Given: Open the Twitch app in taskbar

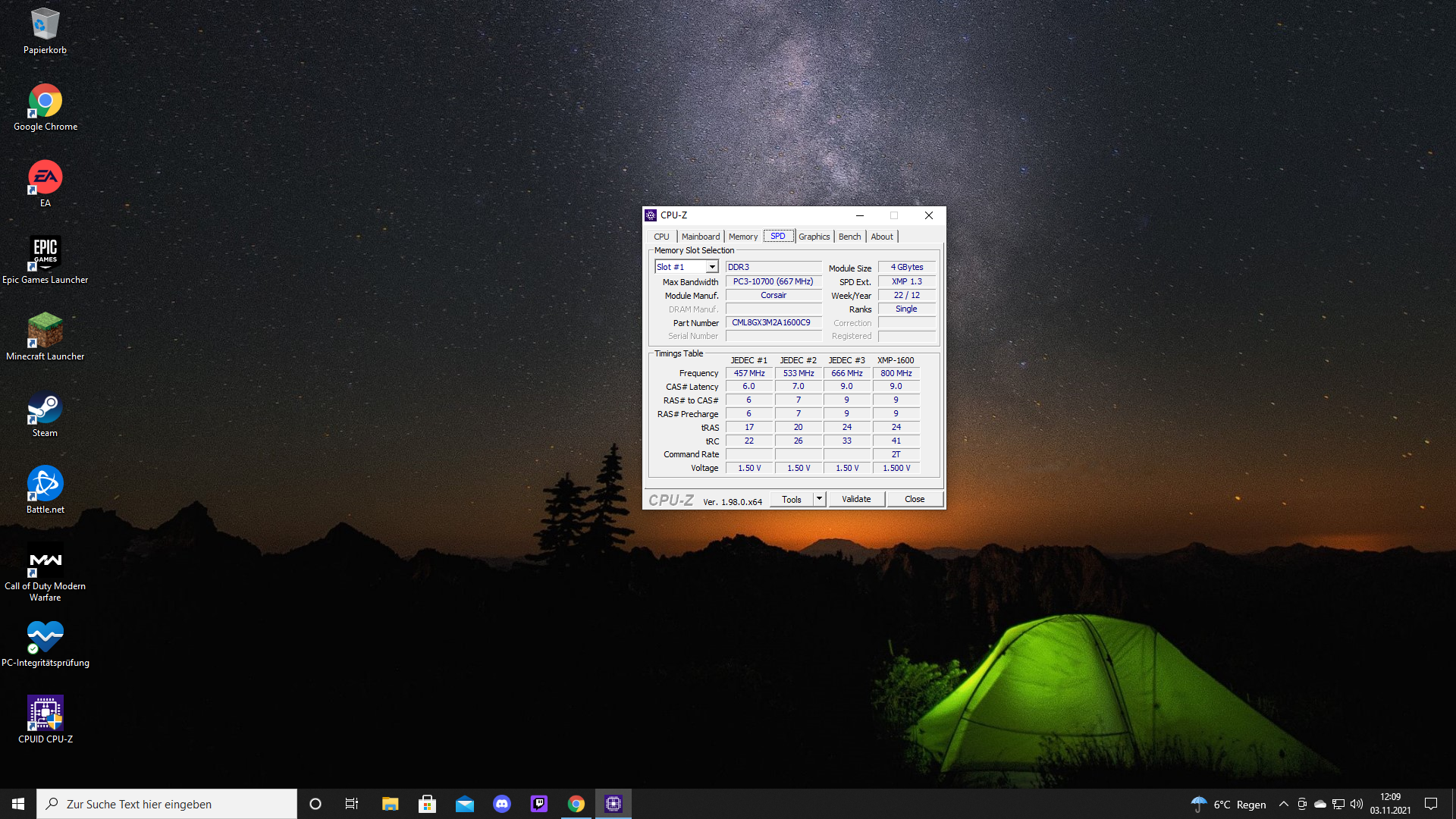Looking at the screenshot, I should click(x=539, y=804).
